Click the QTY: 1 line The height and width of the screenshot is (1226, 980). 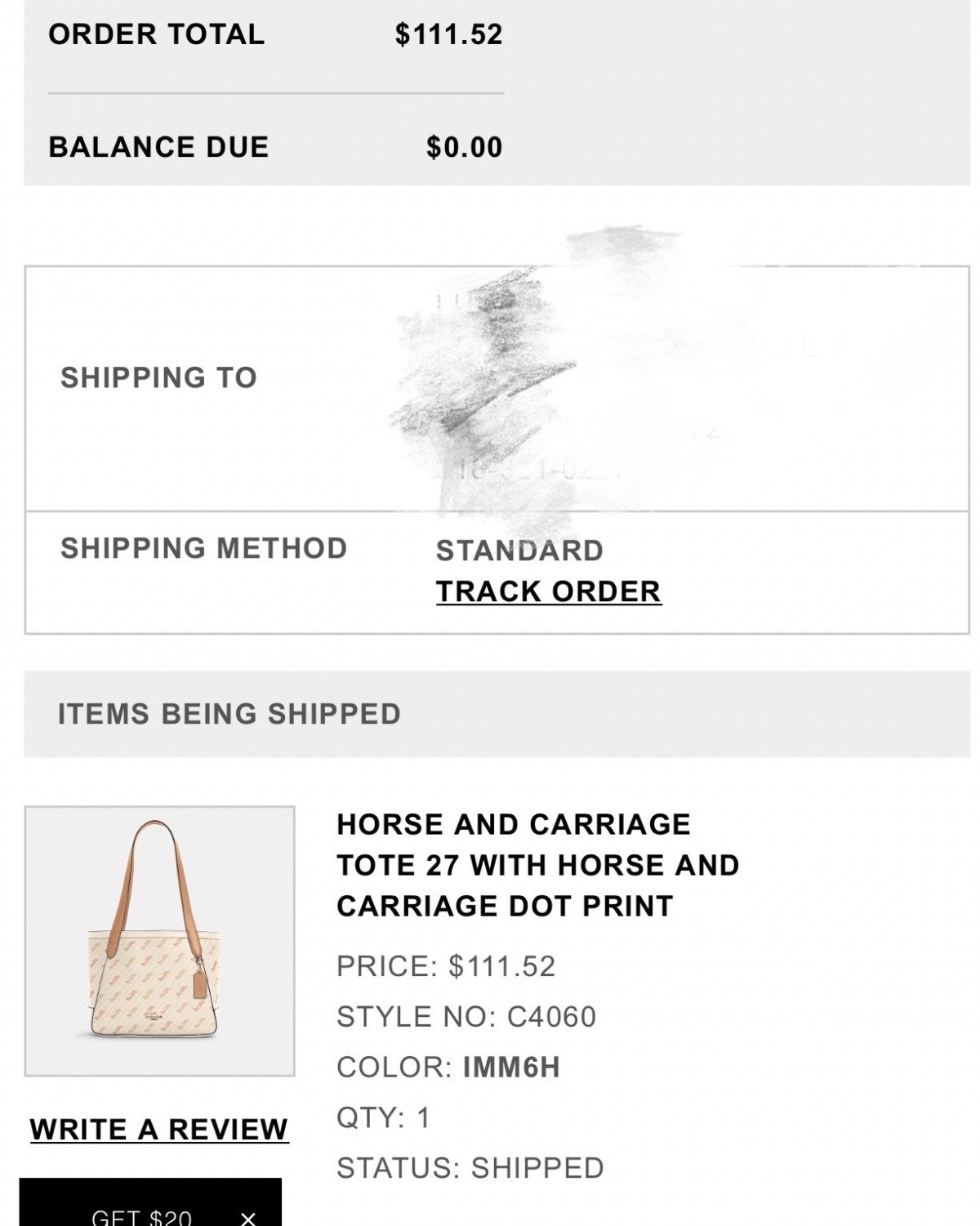[383, 1117]
